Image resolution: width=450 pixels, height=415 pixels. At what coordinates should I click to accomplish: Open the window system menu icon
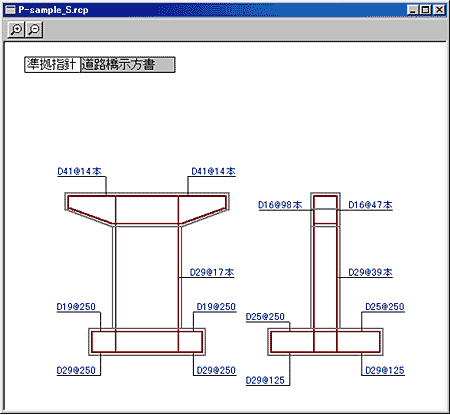[11, 9]
